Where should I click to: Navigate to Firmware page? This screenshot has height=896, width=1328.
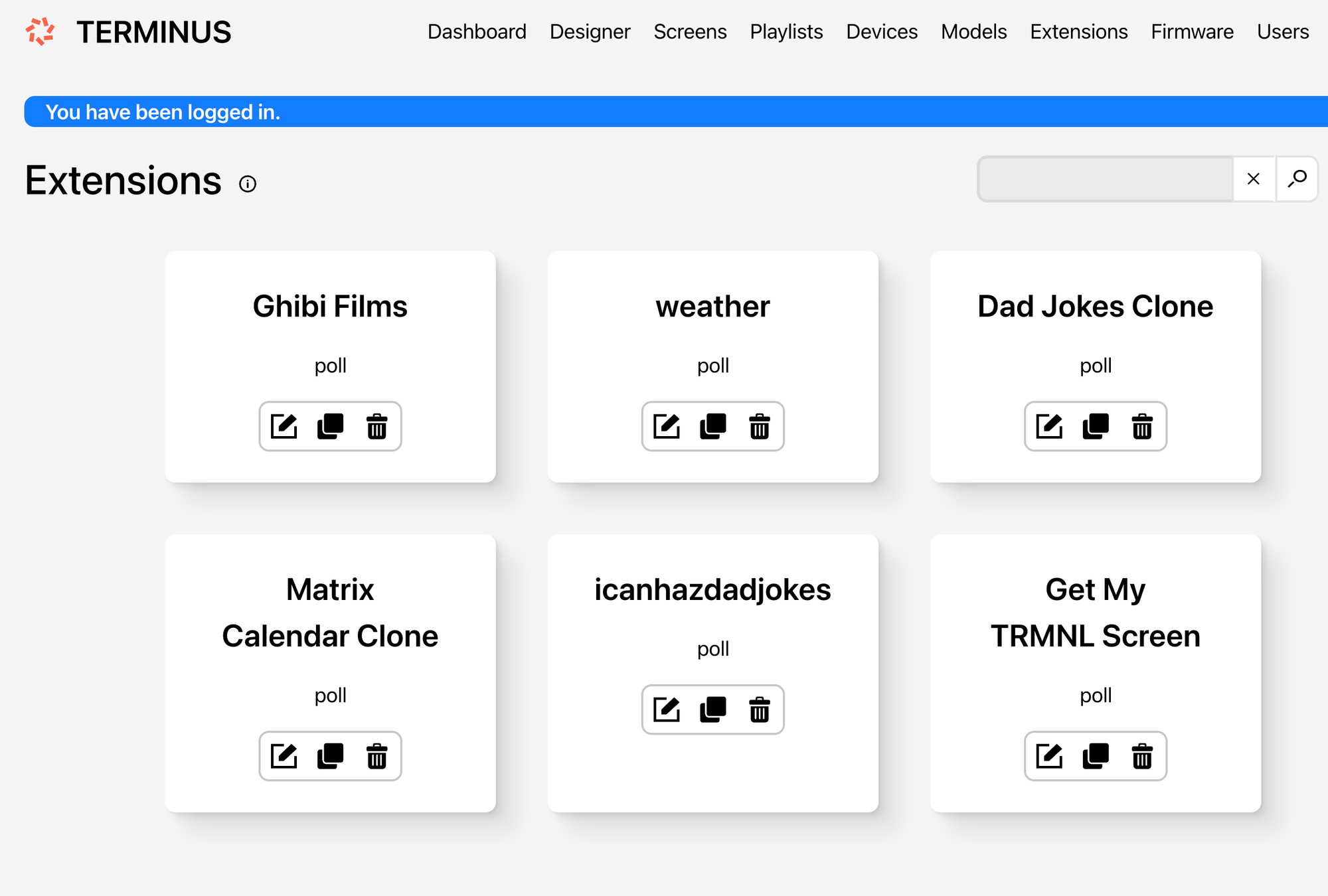pos(1192,32)
